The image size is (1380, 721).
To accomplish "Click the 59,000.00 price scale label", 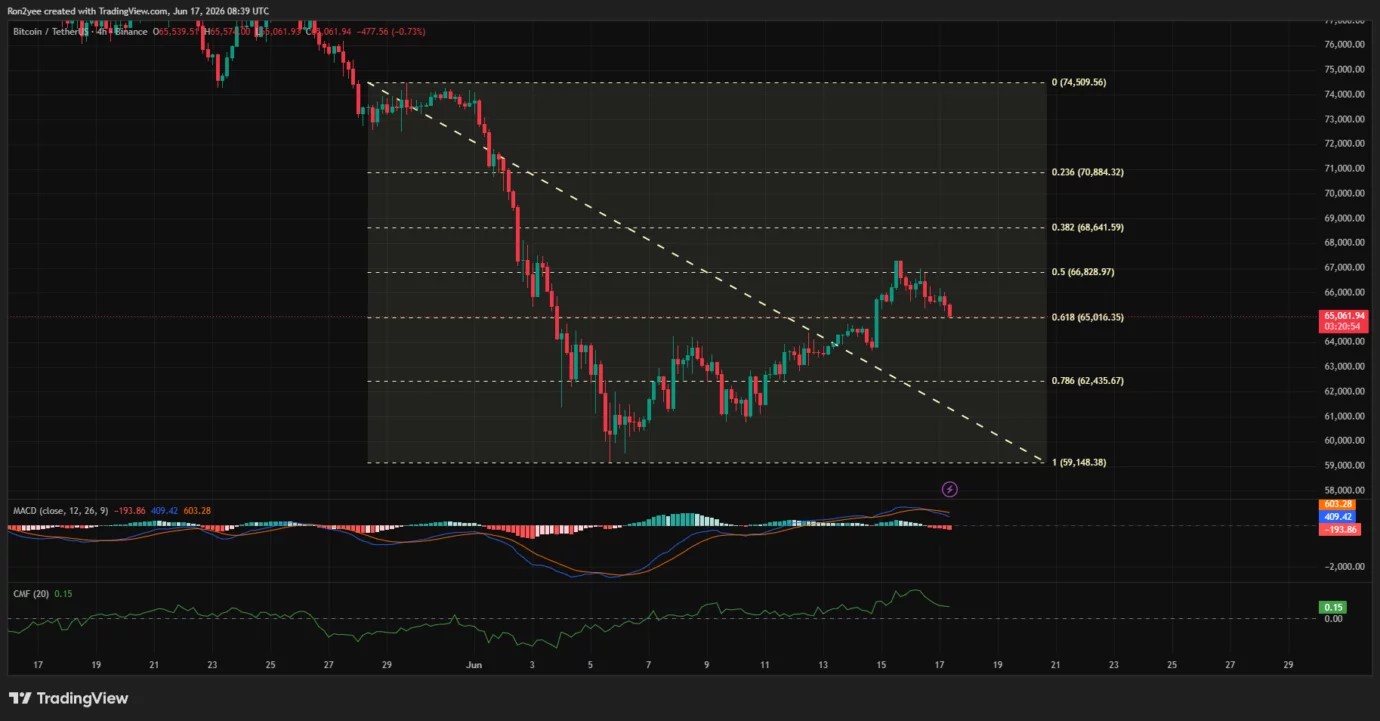I will point(1344,466).
